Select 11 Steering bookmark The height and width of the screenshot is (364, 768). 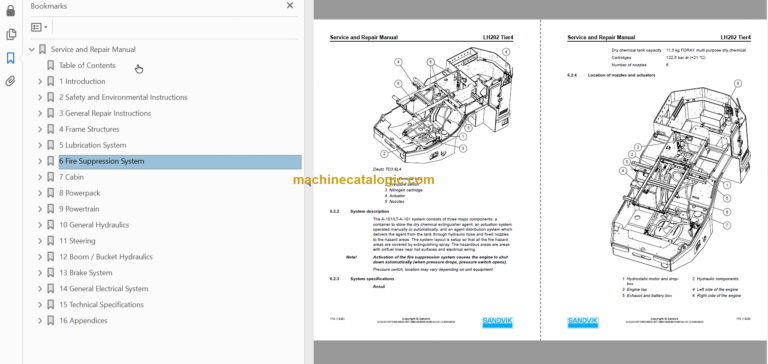77,241
